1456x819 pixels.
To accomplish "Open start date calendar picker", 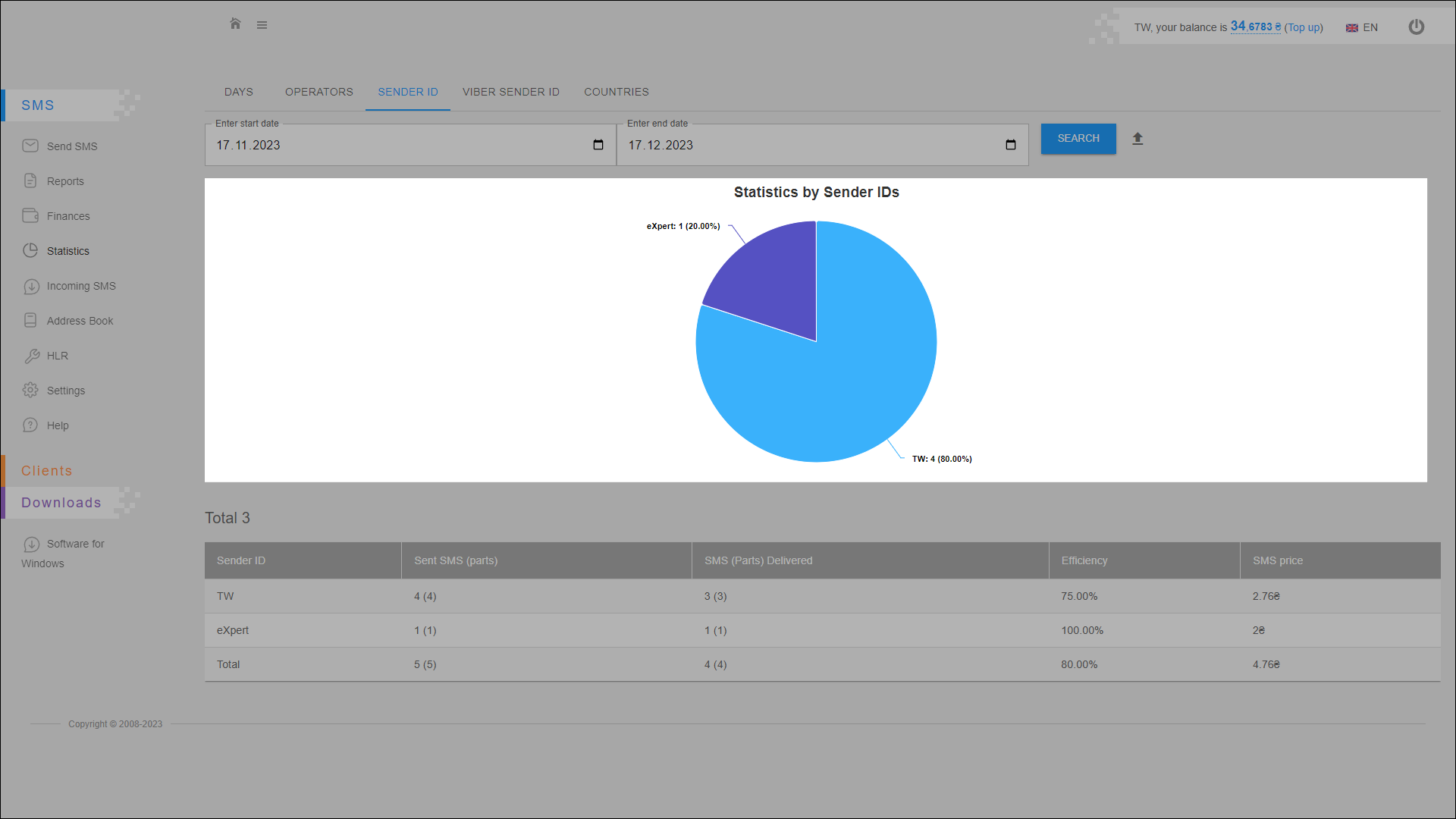I will click(x=598, y=145).
